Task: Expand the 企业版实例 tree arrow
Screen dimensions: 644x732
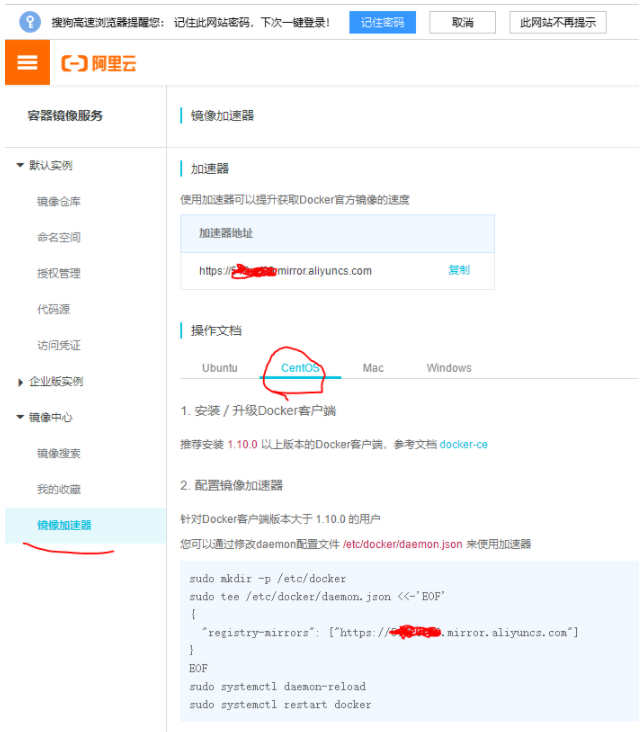Action: click(x=20, y=382)
